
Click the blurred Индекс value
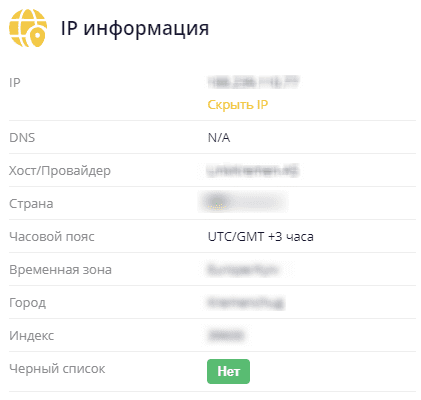(x=226, y=335)
